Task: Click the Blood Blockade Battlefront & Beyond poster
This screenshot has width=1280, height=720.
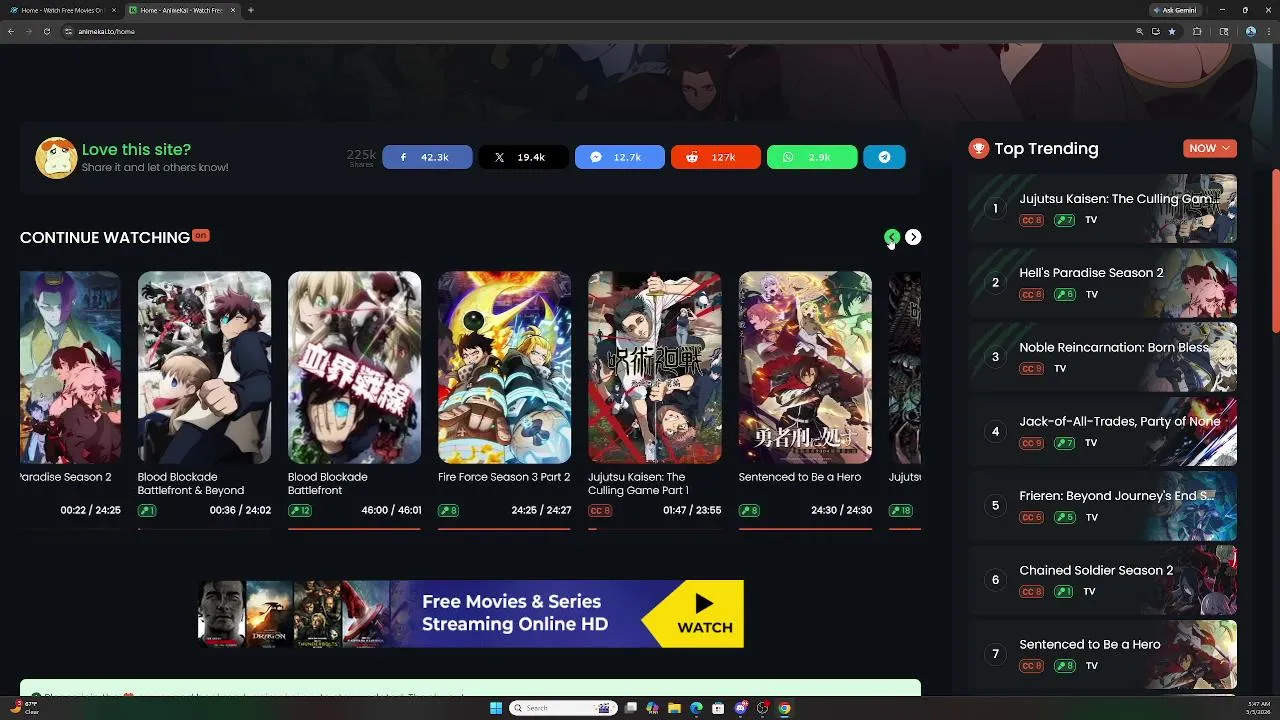Action: [x=204, y=367]
